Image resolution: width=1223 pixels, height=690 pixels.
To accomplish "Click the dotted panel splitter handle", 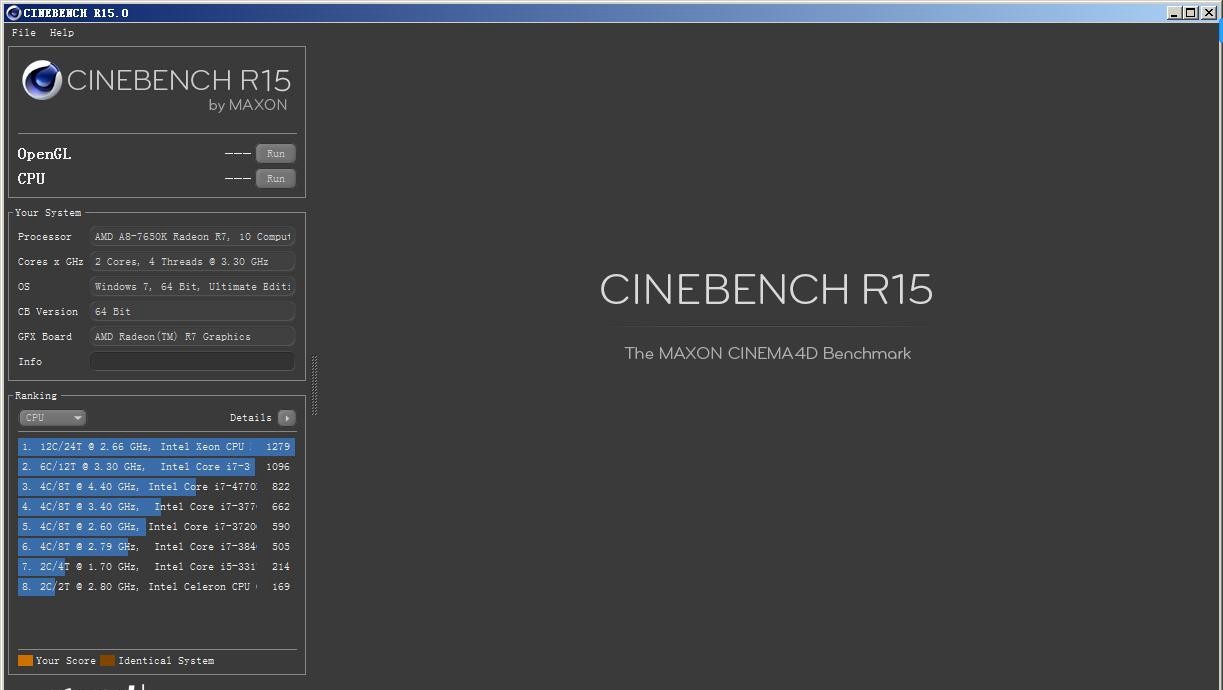I will pos(315,385).
